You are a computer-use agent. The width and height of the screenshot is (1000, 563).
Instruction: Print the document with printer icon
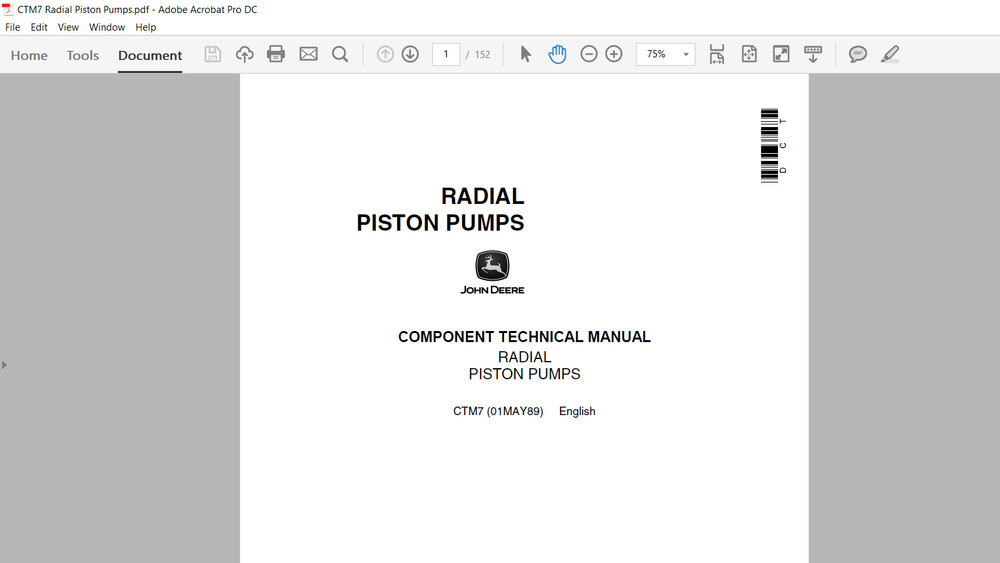276,54
